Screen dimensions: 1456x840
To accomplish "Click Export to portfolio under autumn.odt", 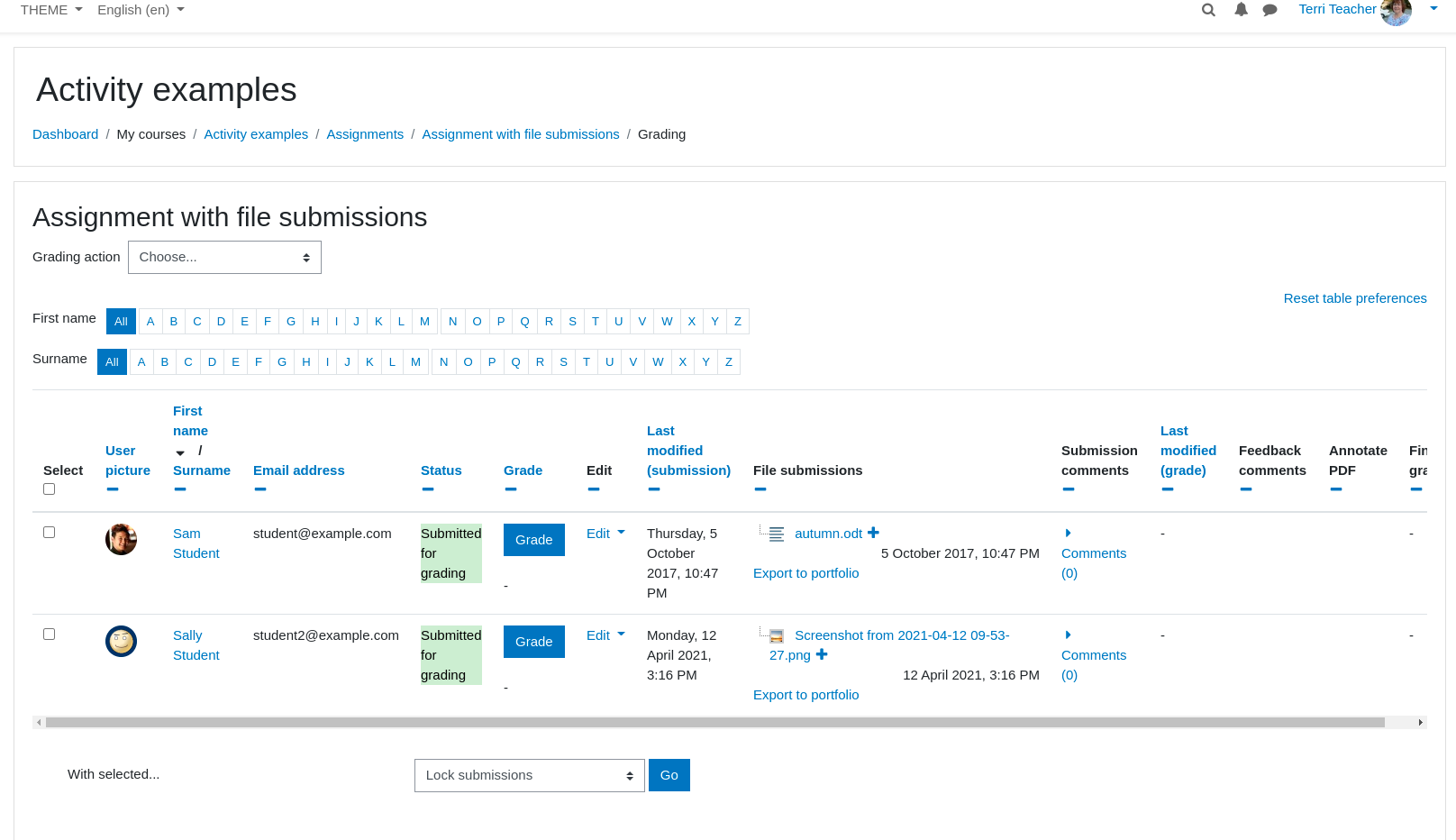I will click(806, 573).
